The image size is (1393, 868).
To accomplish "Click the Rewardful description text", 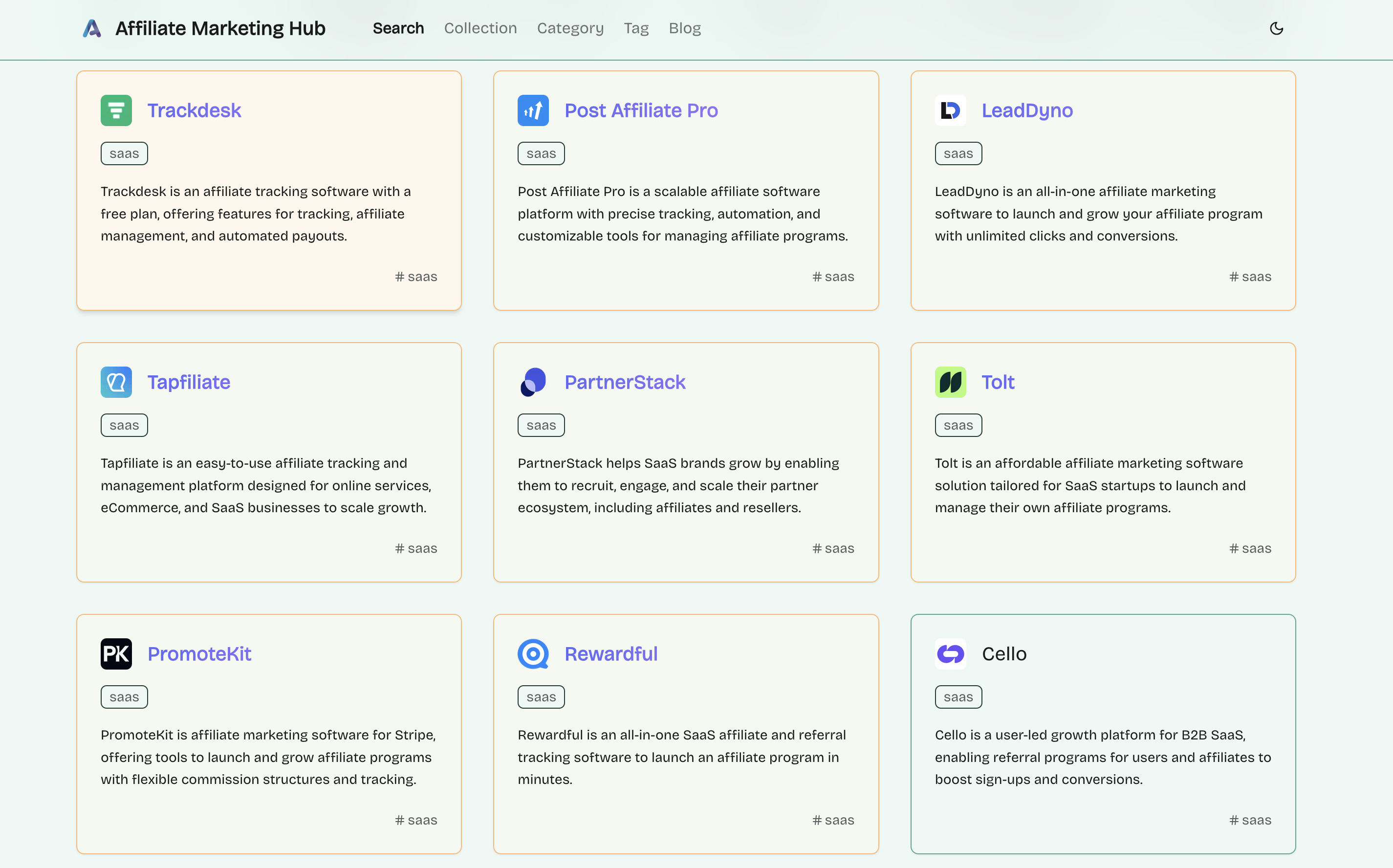I will tap(682, 757).
